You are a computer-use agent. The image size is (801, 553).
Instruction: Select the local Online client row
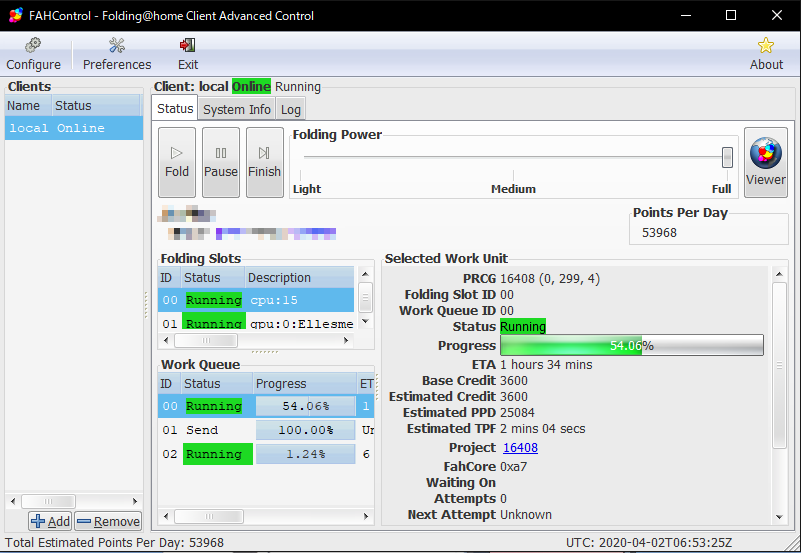click(x=74, y=128)
